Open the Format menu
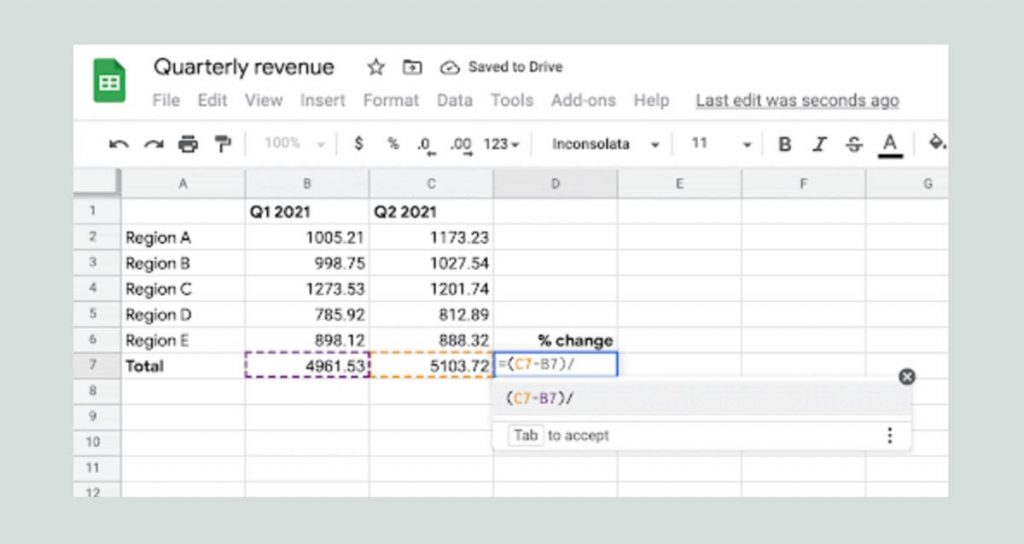The image size is (1024, 544). click(391, 101)
